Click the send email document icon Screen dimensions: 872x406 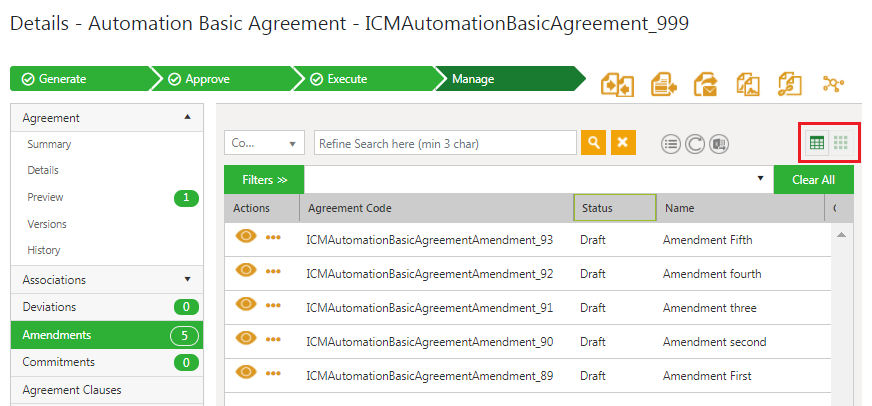pyautogui.click(x=706, y=85)
